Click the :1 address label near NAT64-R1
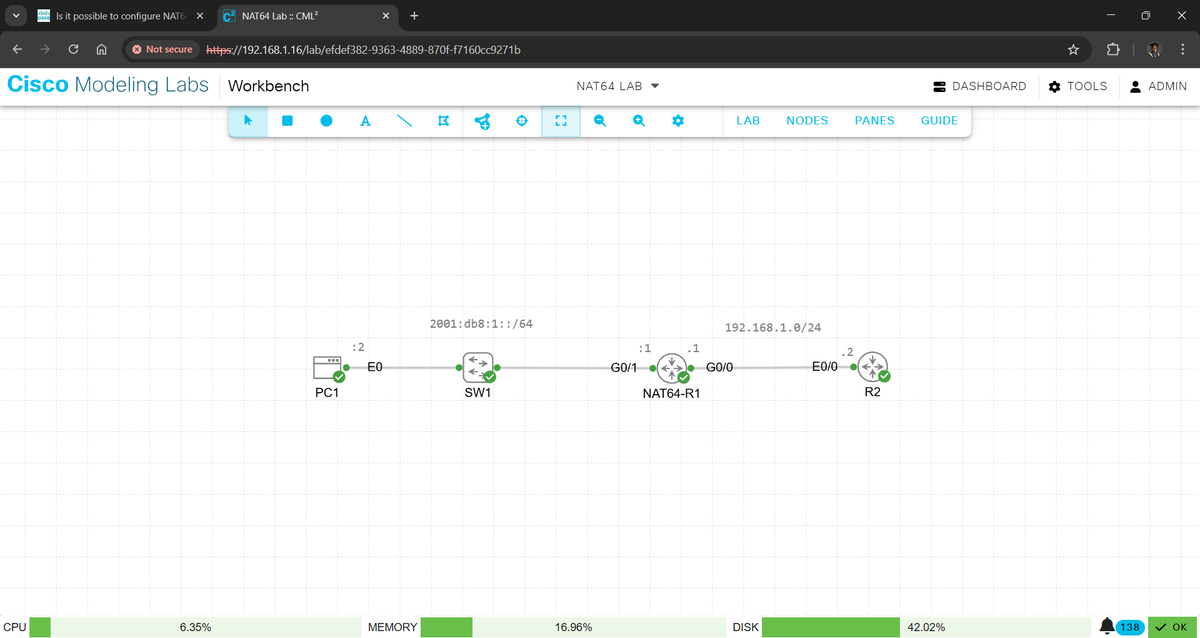Image resolution: width=1200 pixels, height=638 pixels. click(644, 348)
